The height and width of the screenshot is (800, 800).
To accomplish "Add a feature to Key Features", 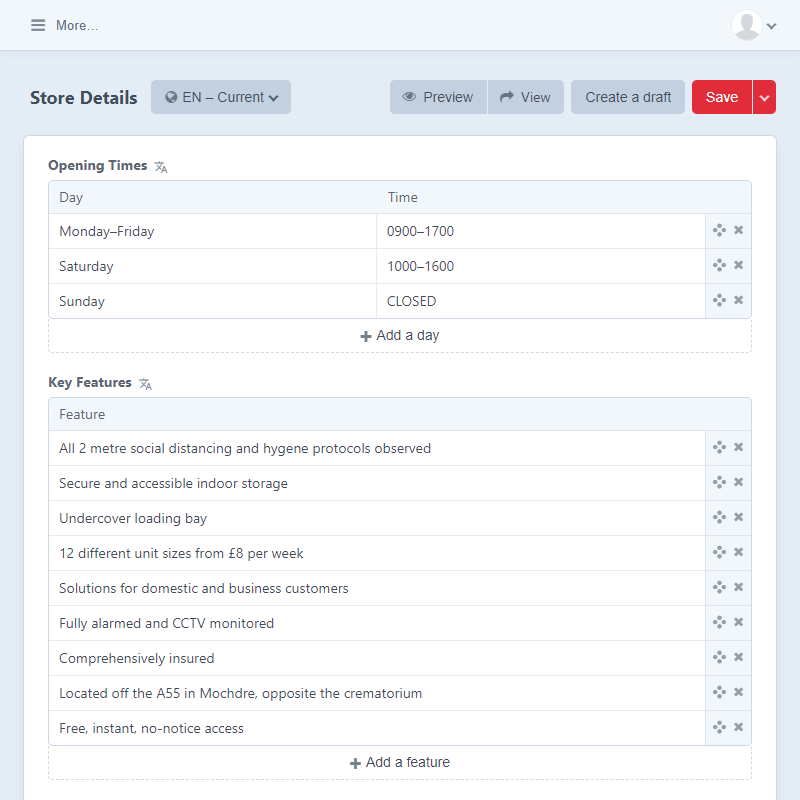I will tap(400, 762).
